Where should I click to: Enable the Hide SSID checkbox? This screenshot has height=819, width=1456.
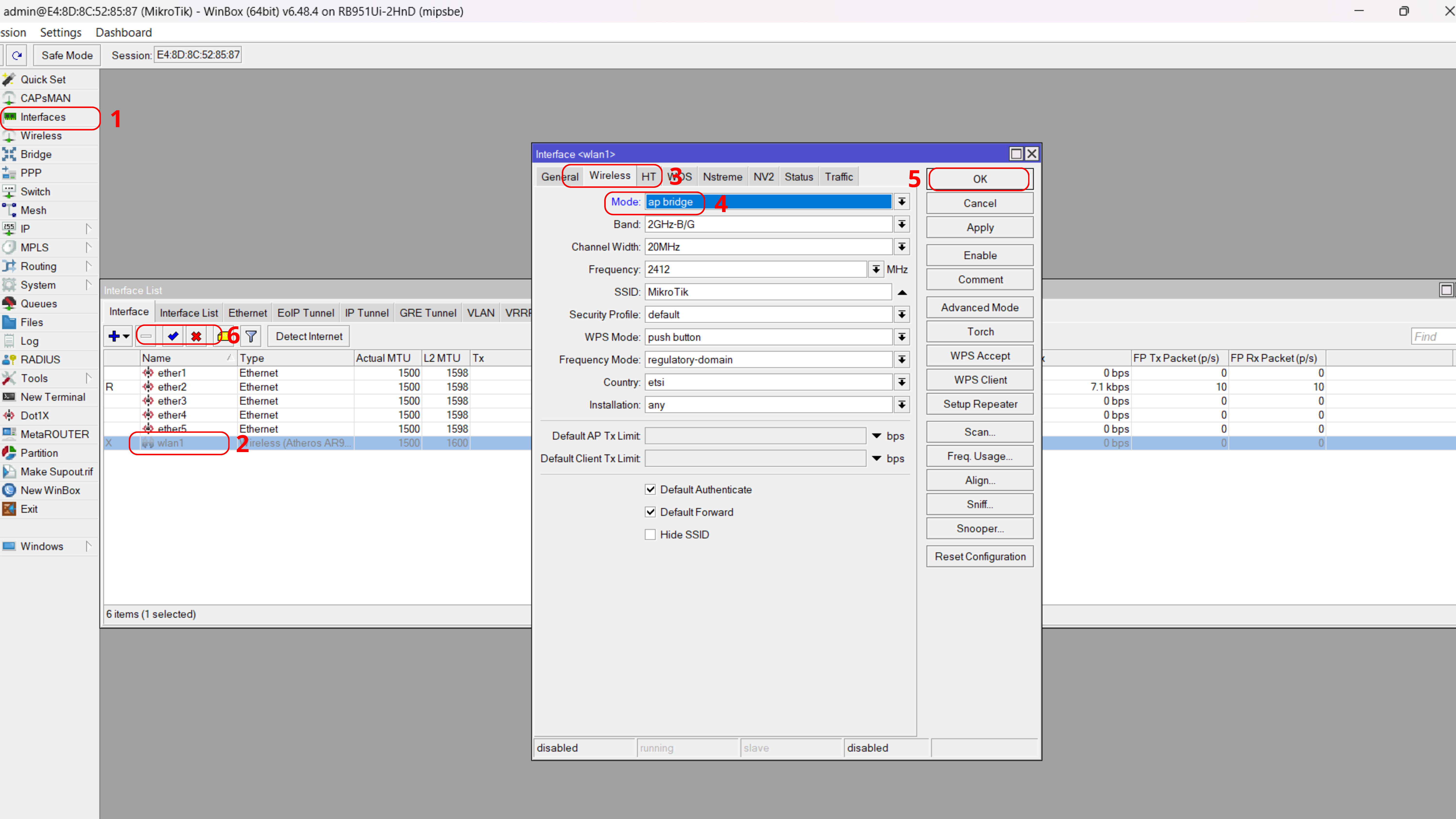click(x=651, y=535)
